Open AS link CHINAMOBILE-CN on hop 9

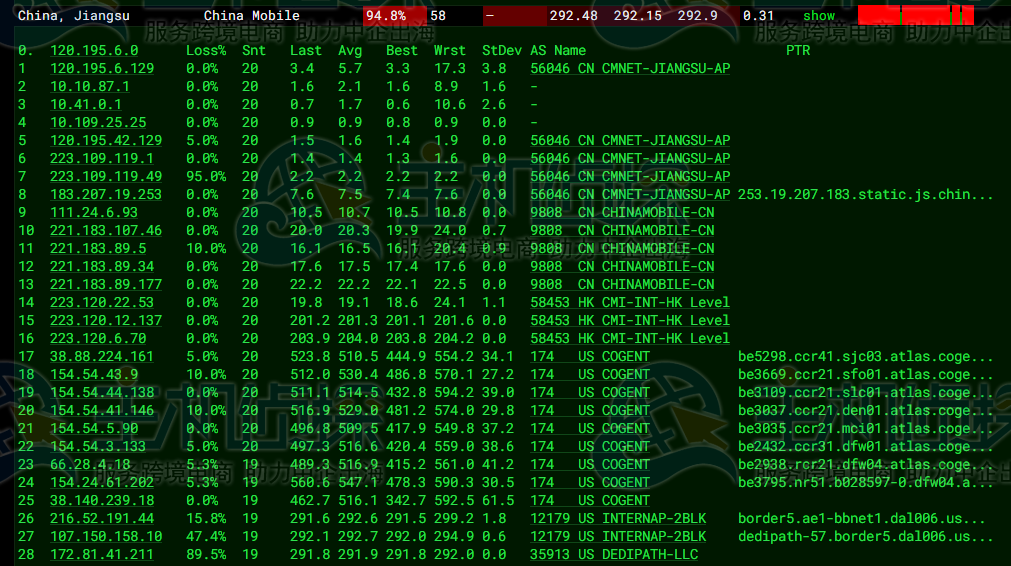[x=622, y=213]
